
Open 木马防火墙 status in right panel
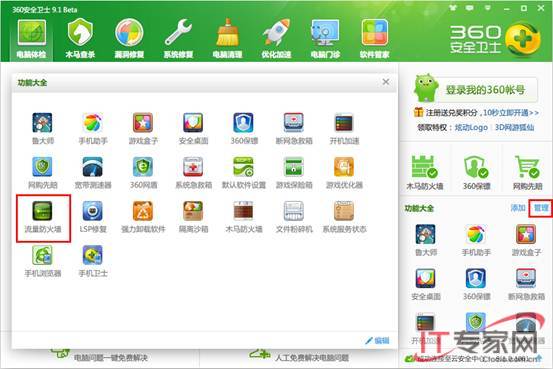tap(425, 173)
